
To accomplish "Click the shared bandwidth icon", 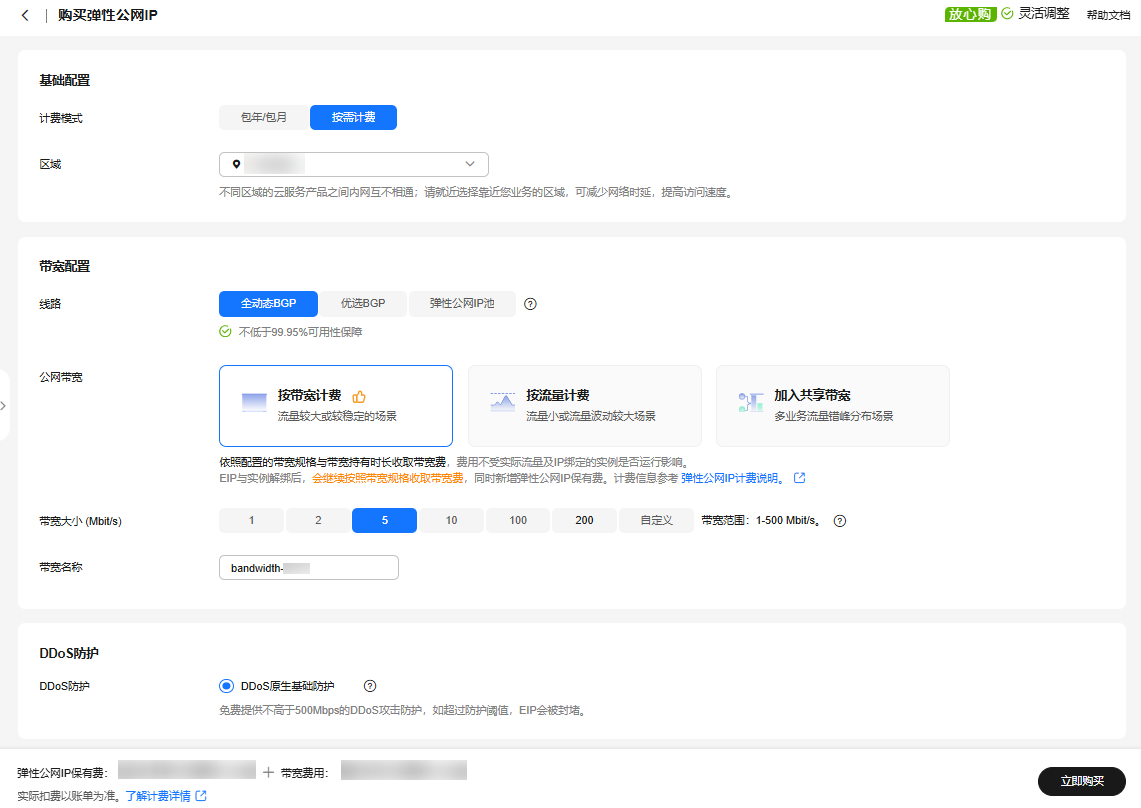I will pos(751,403).
